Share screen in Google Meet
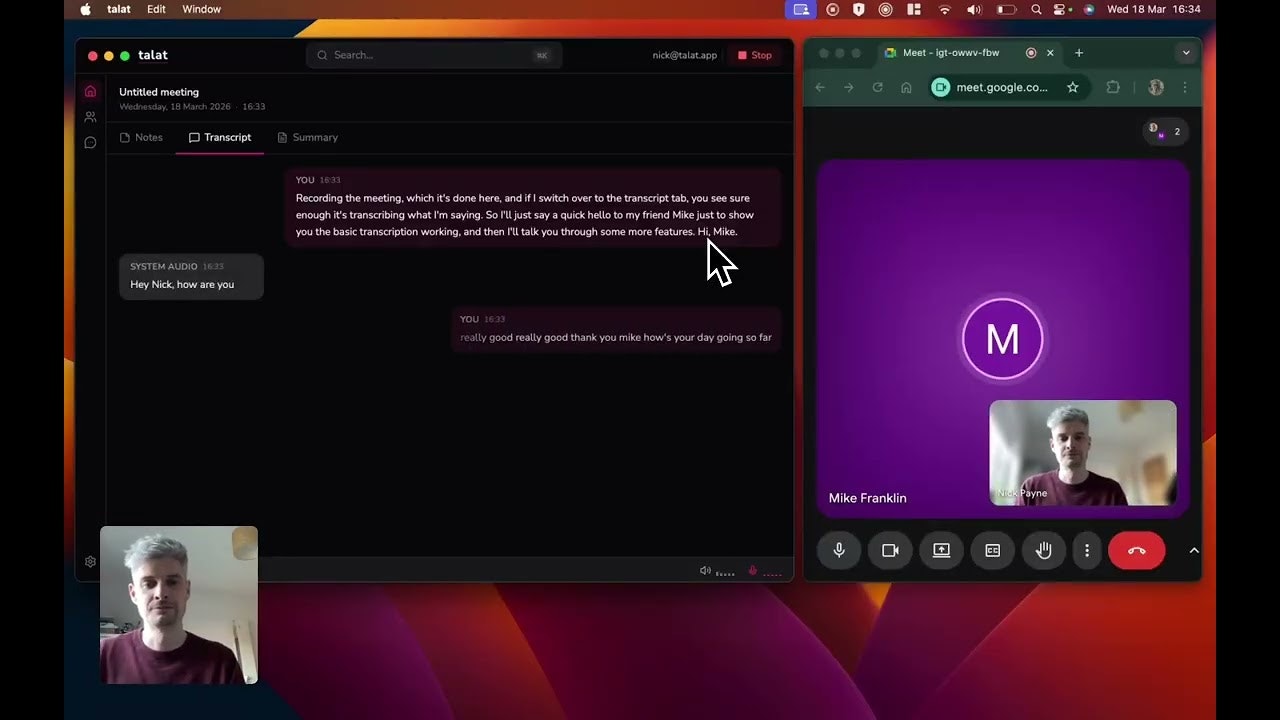Screen dimensions: 1280x720 click(x=941, y=550)
